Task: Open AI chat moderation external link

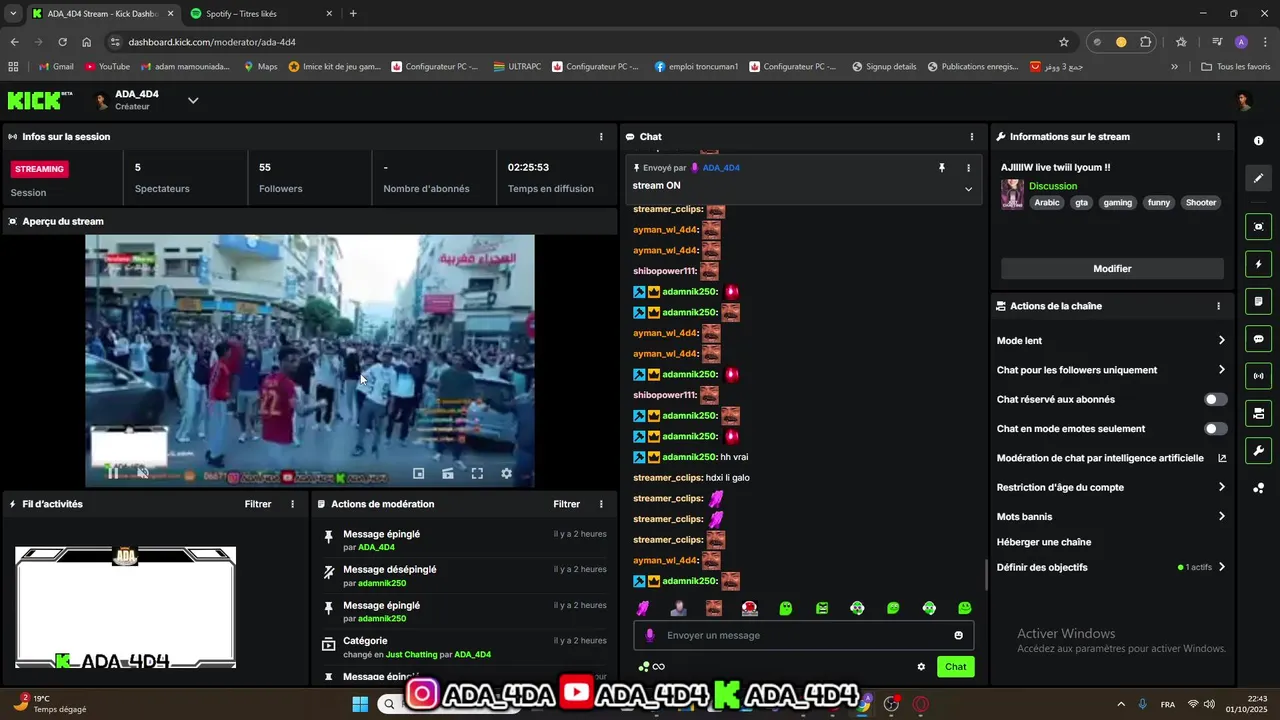Action: pos(1221,458)
